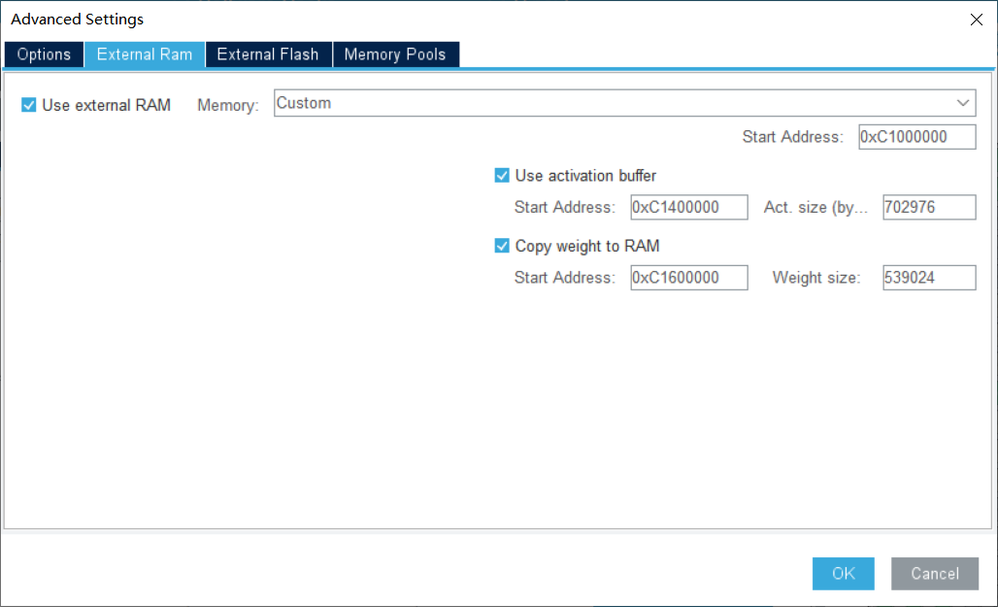
Task: Click the Act. size (by... label
Action: (815, 207)
